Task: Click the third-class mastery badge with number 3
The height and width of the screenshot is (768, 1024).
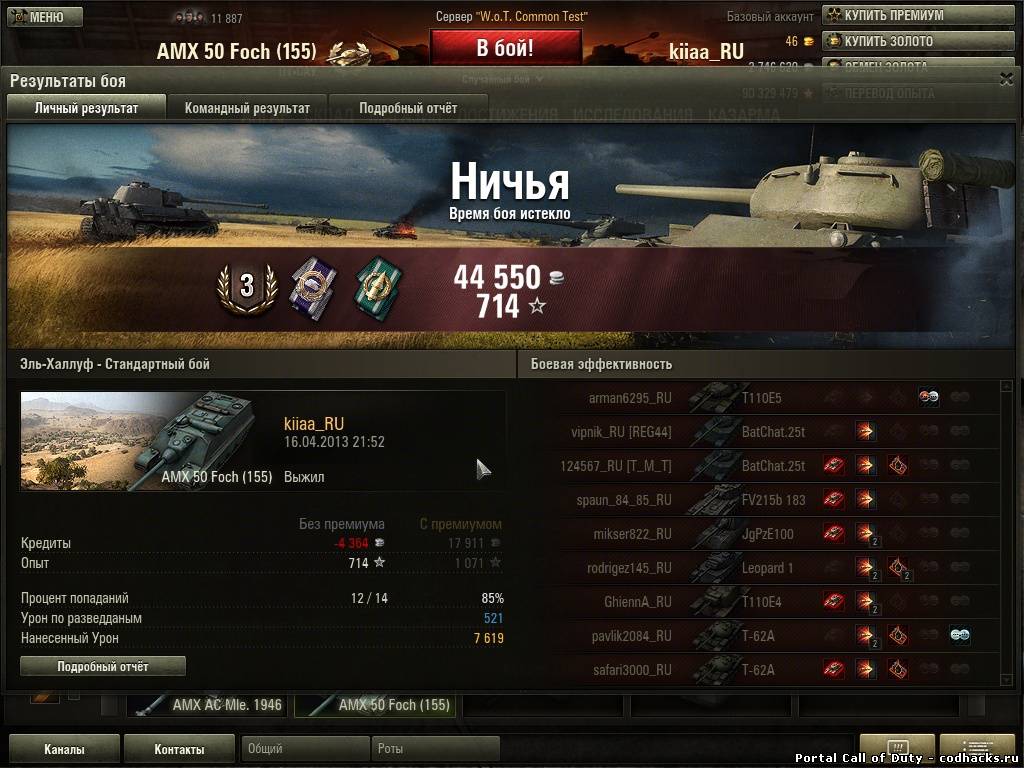Action: click(247, 287)
